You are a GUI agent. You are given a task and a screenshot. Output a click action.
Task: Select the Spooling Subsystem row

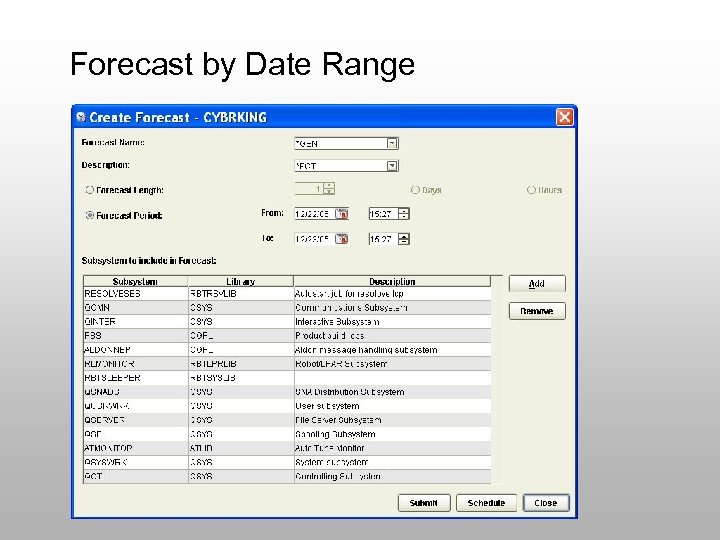click(287, 434)
